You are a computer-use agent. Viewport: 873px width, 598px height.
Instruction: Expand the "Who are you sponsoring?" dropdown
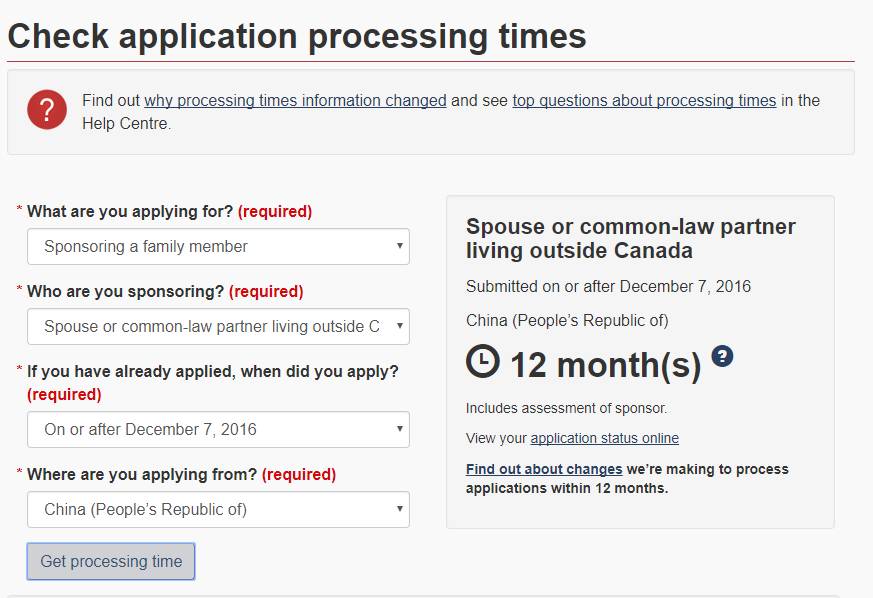click(218, 327)
